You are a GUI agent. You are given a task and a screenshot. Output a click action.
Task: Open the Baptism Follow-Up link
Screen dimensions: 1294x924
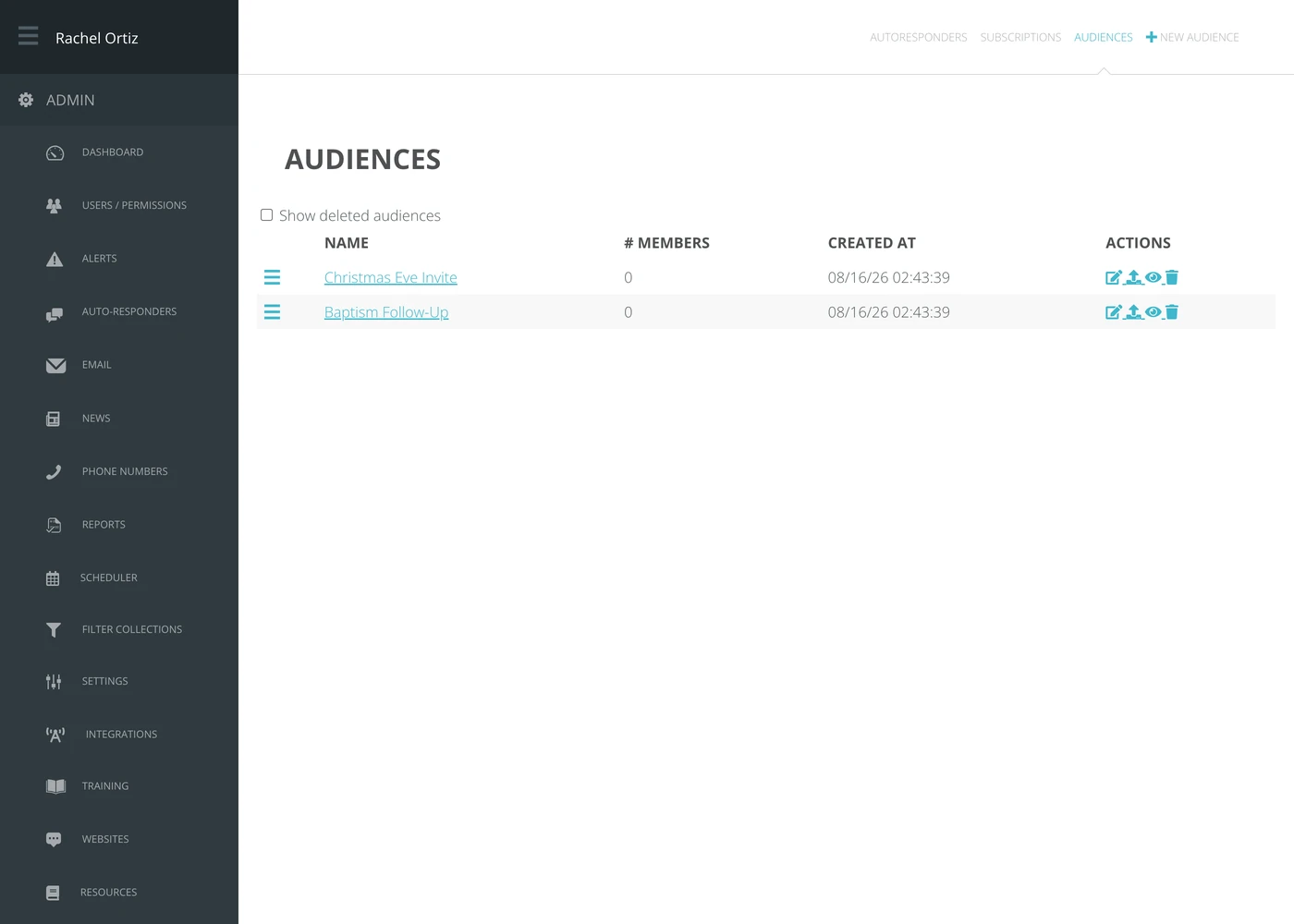[386, 312]
